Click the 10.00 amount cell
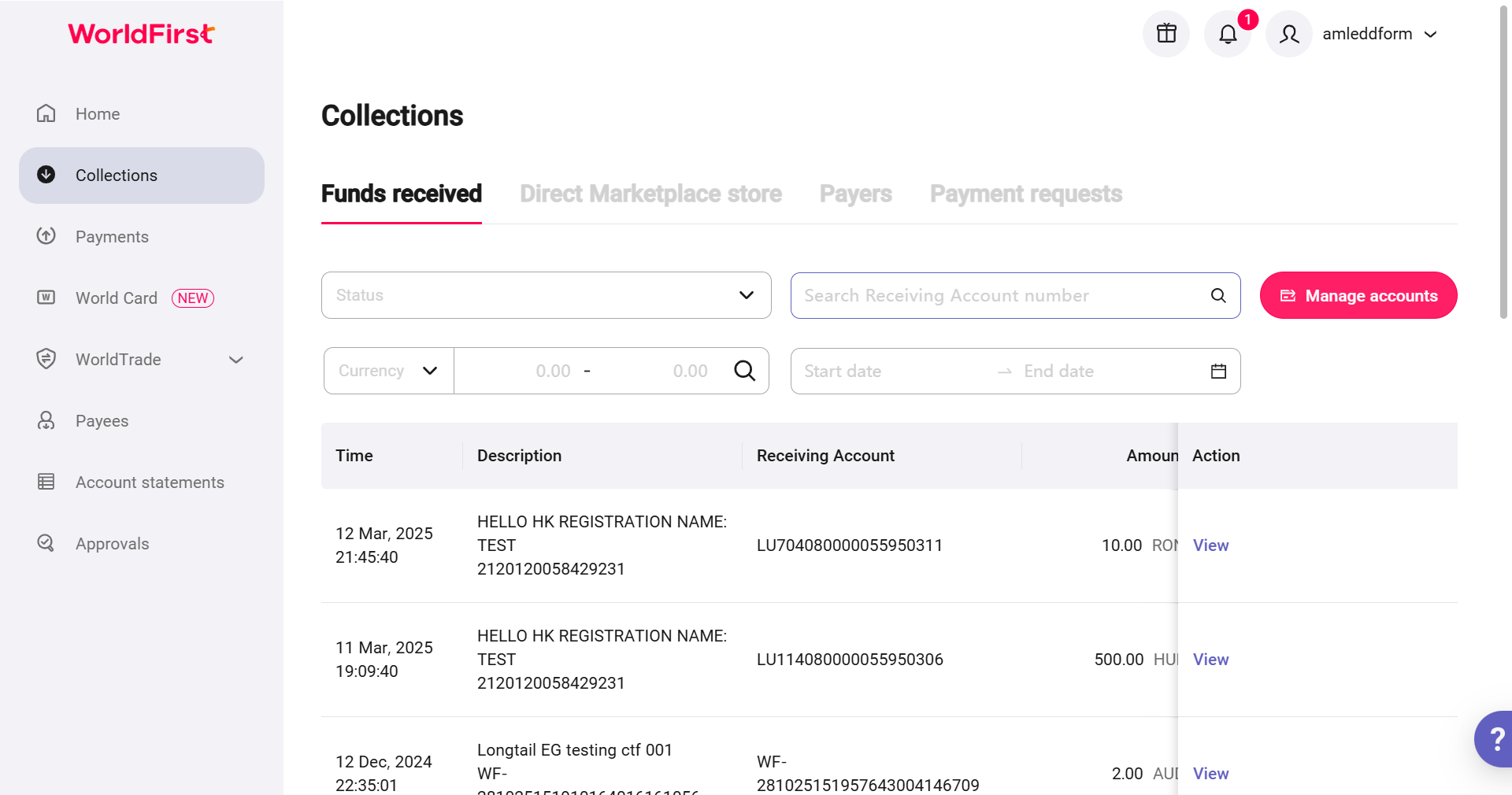1512x795 pixels. click(x=1121, y=545)
